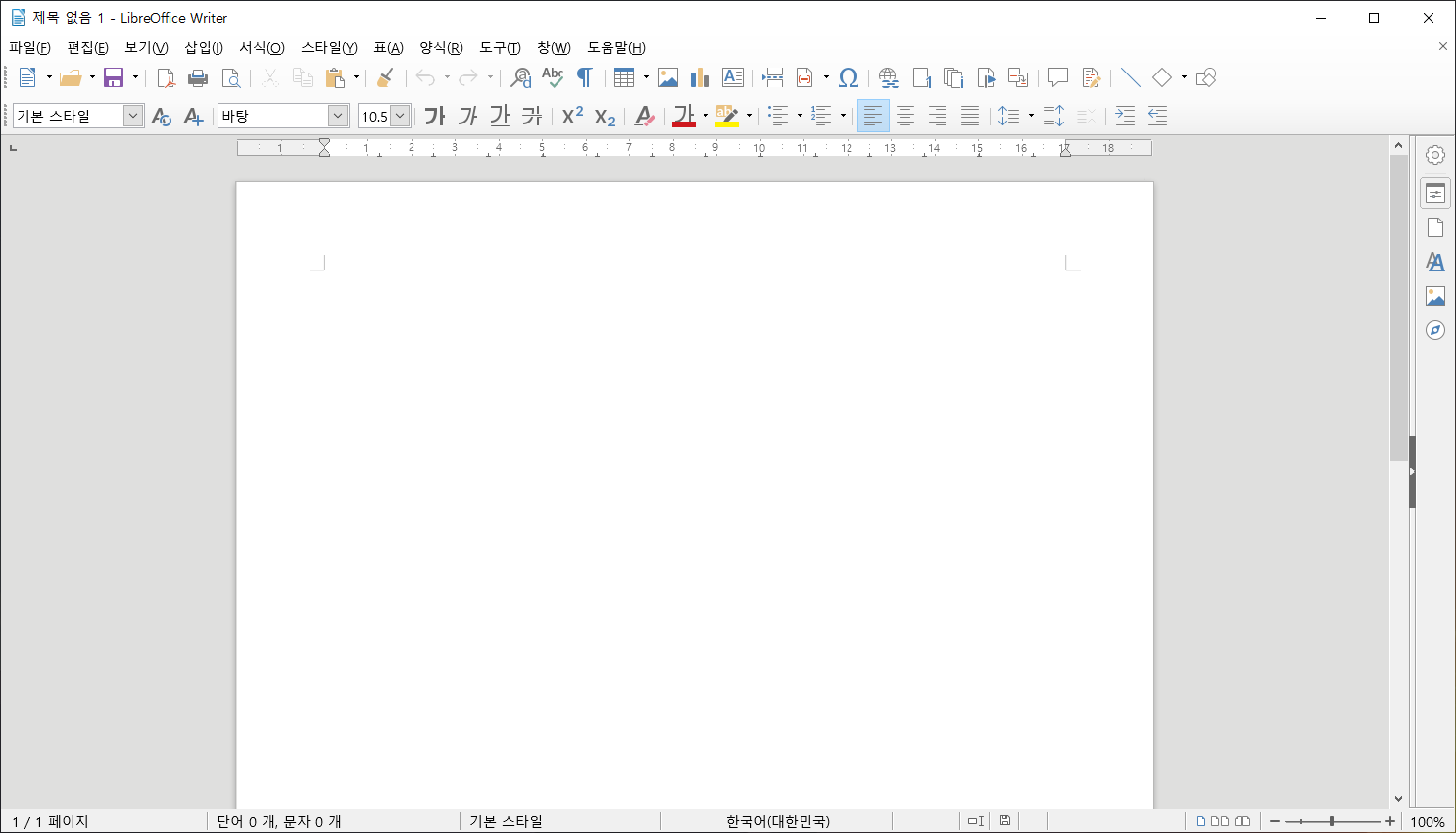The height and width of the screenshot is (833, 1456).
Task: Toggle subscript x₂ button
Action: pos(605,116)
